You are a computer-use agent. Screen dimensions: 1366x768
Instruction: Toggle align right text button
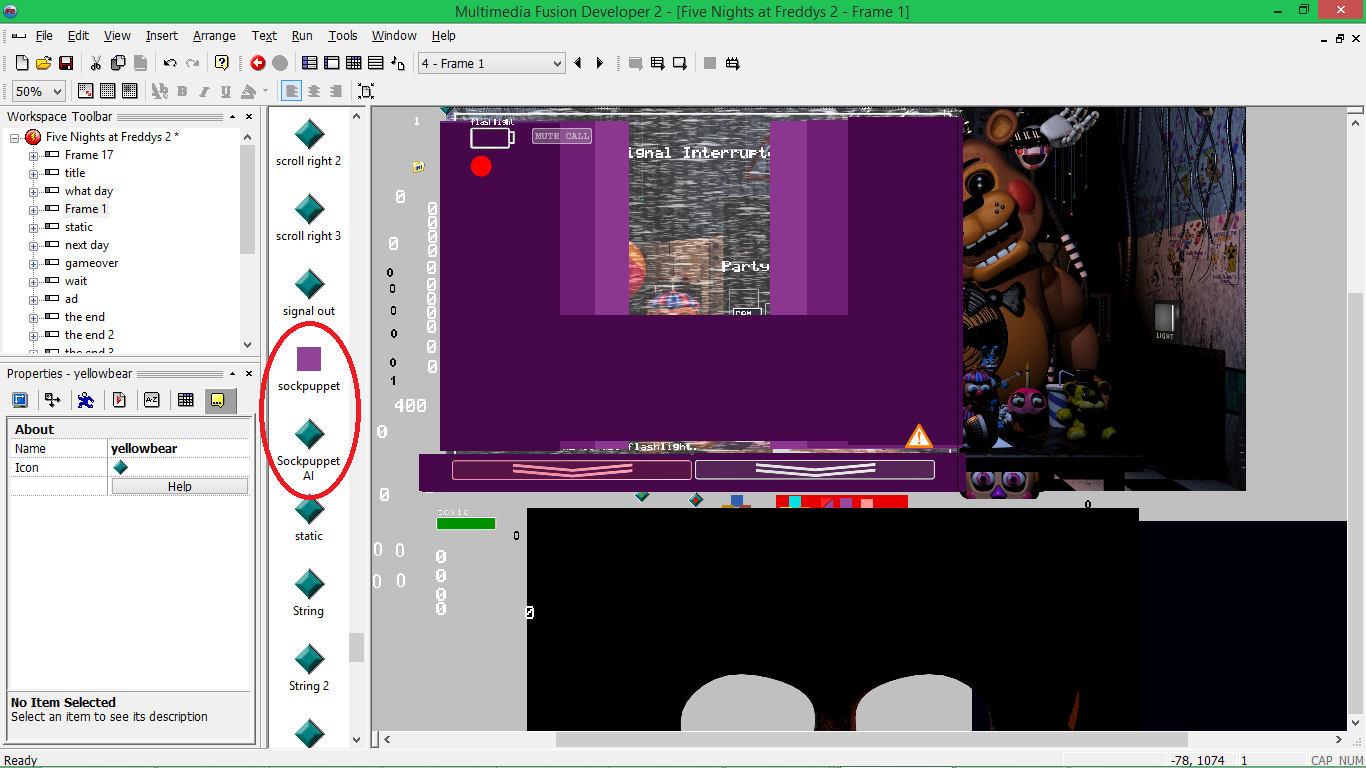(336, 91)
